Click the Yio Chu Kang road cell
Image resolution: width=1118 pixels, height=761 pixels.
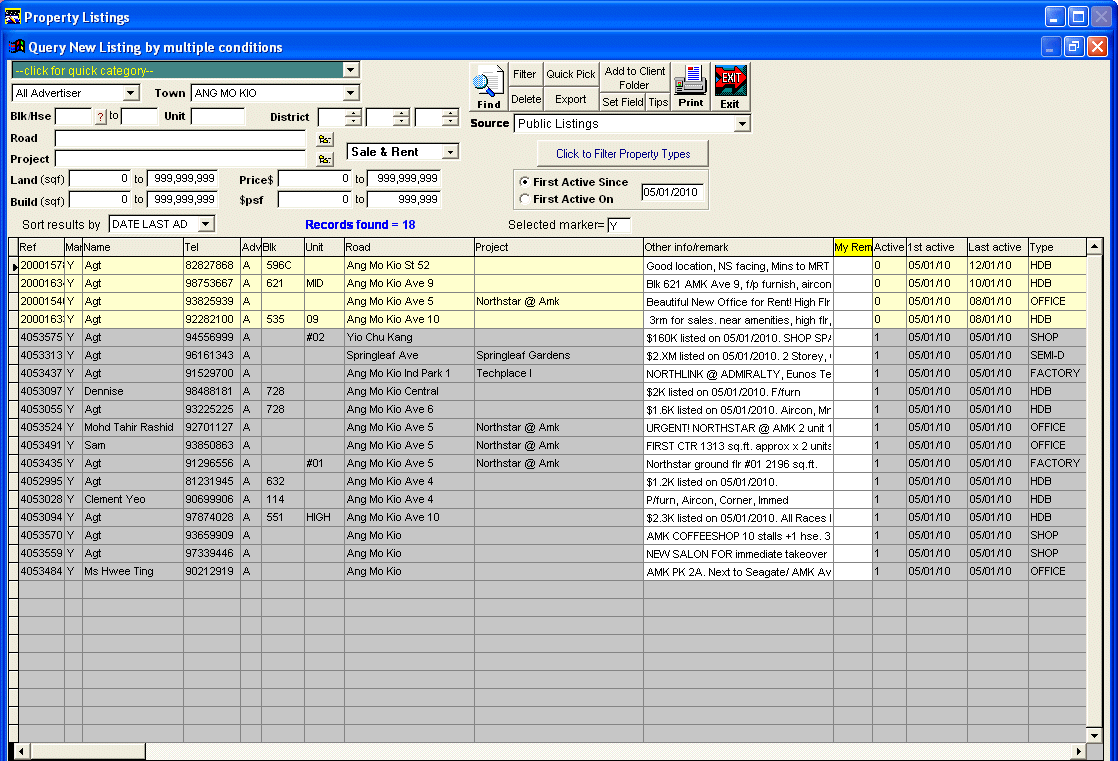click(x=409, y=337)
